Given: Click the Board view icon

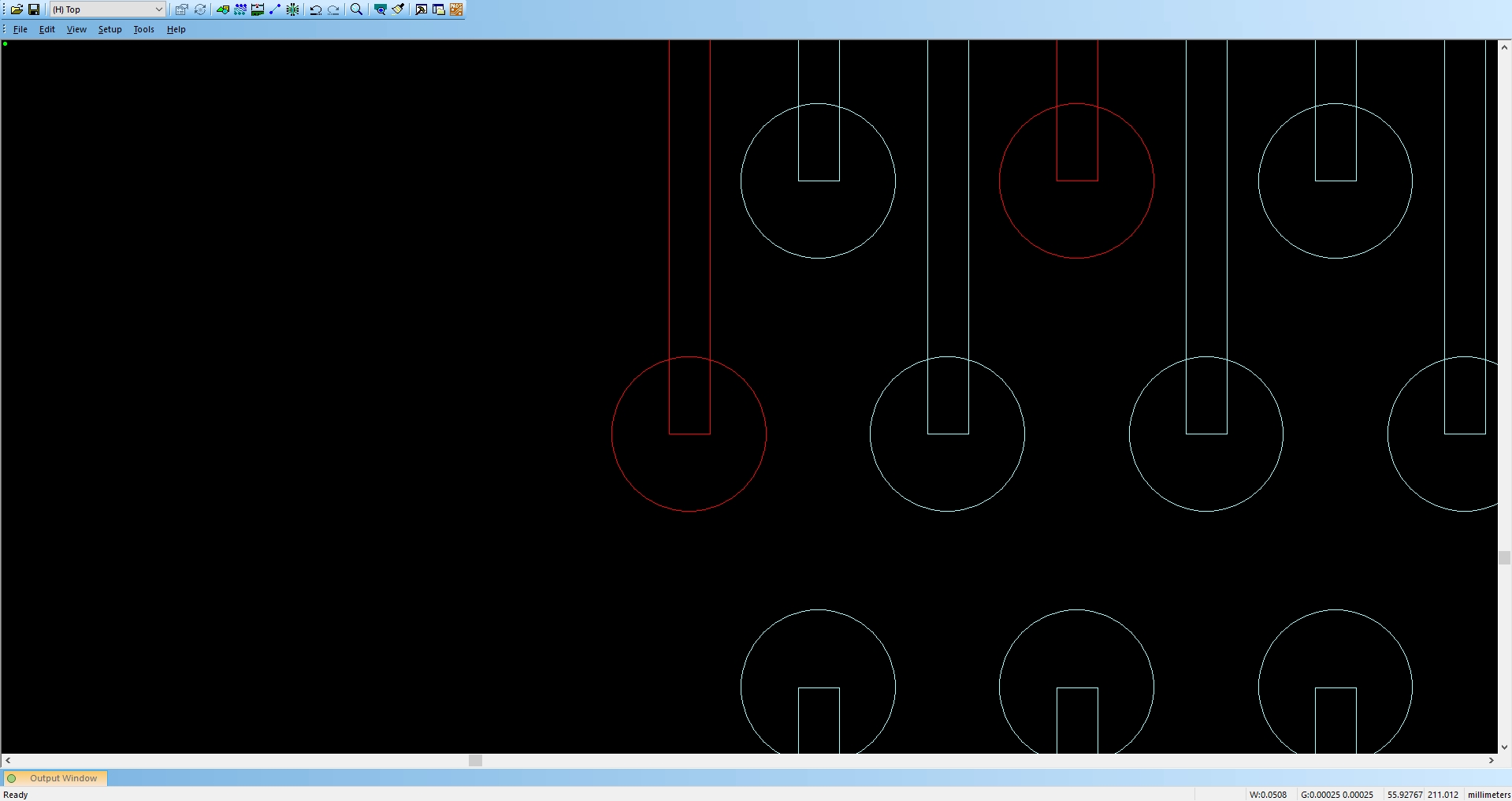Looking at the screenshot, I should tap(381, 9).
